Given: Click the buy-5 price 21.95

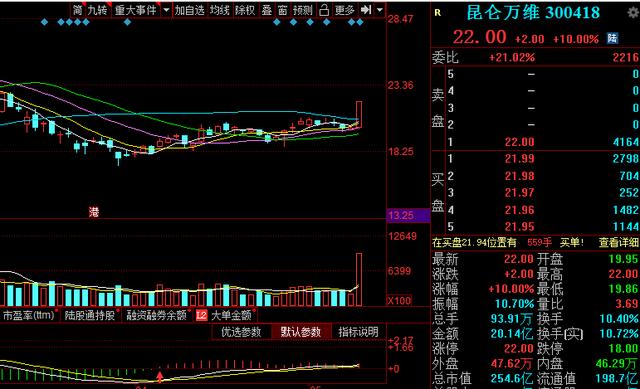Looking at the screenshot, I should (x=519, y=227).
